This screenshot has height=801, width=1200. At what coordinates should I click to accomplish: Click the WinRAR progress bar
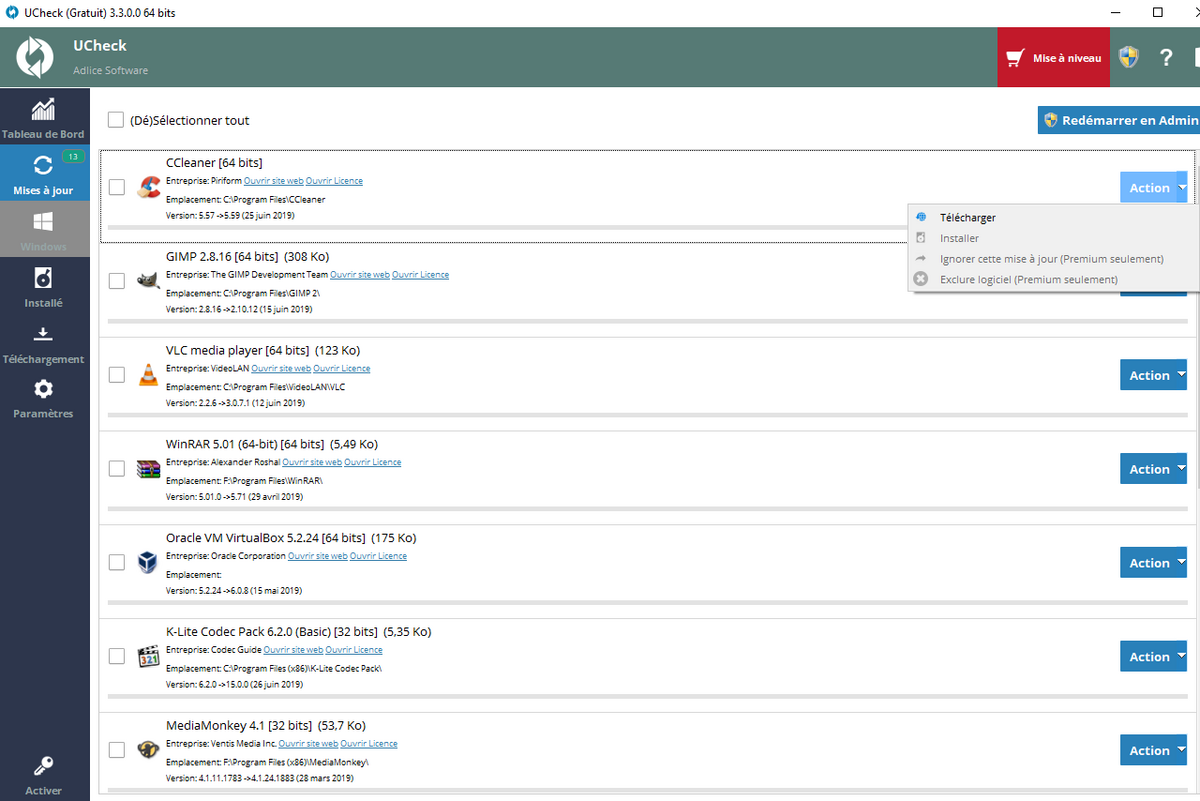(x=647, y=509)
